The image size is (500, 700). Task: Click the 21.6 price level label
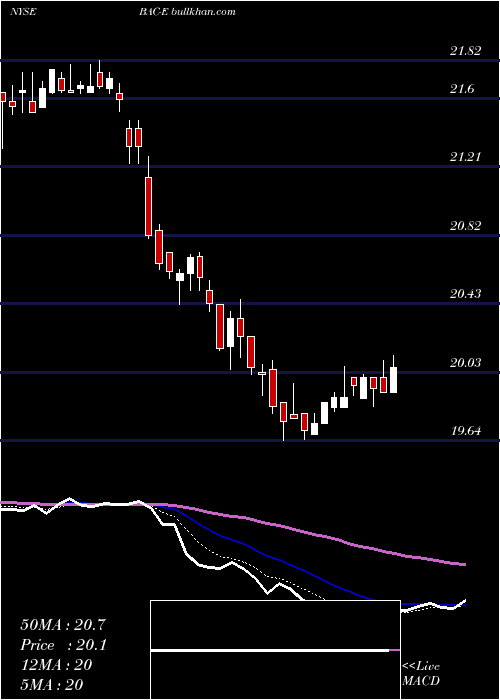tap(462, 89)
